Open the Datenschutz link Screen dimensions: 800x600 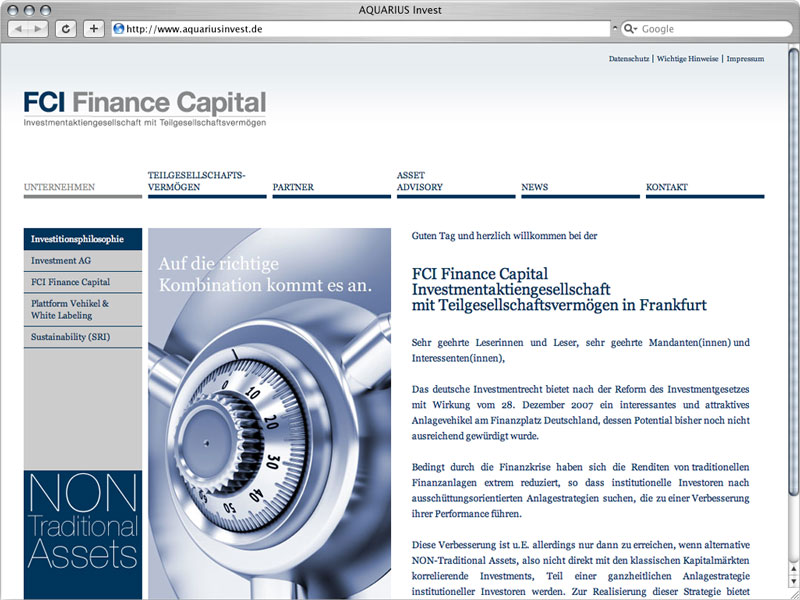pos(629,59)
